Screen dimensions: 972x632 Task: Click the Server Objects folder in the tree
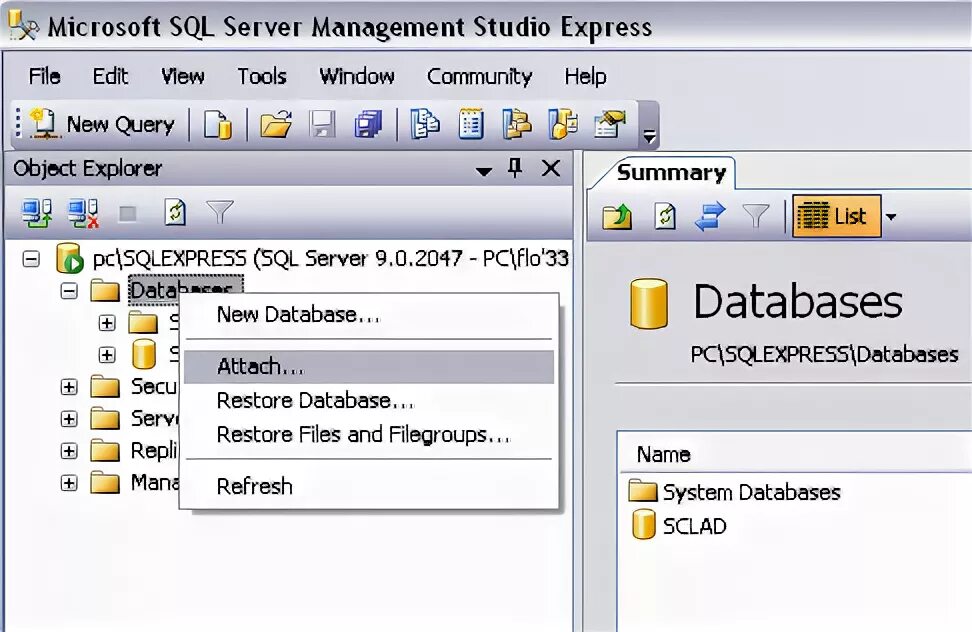[154, 419]
